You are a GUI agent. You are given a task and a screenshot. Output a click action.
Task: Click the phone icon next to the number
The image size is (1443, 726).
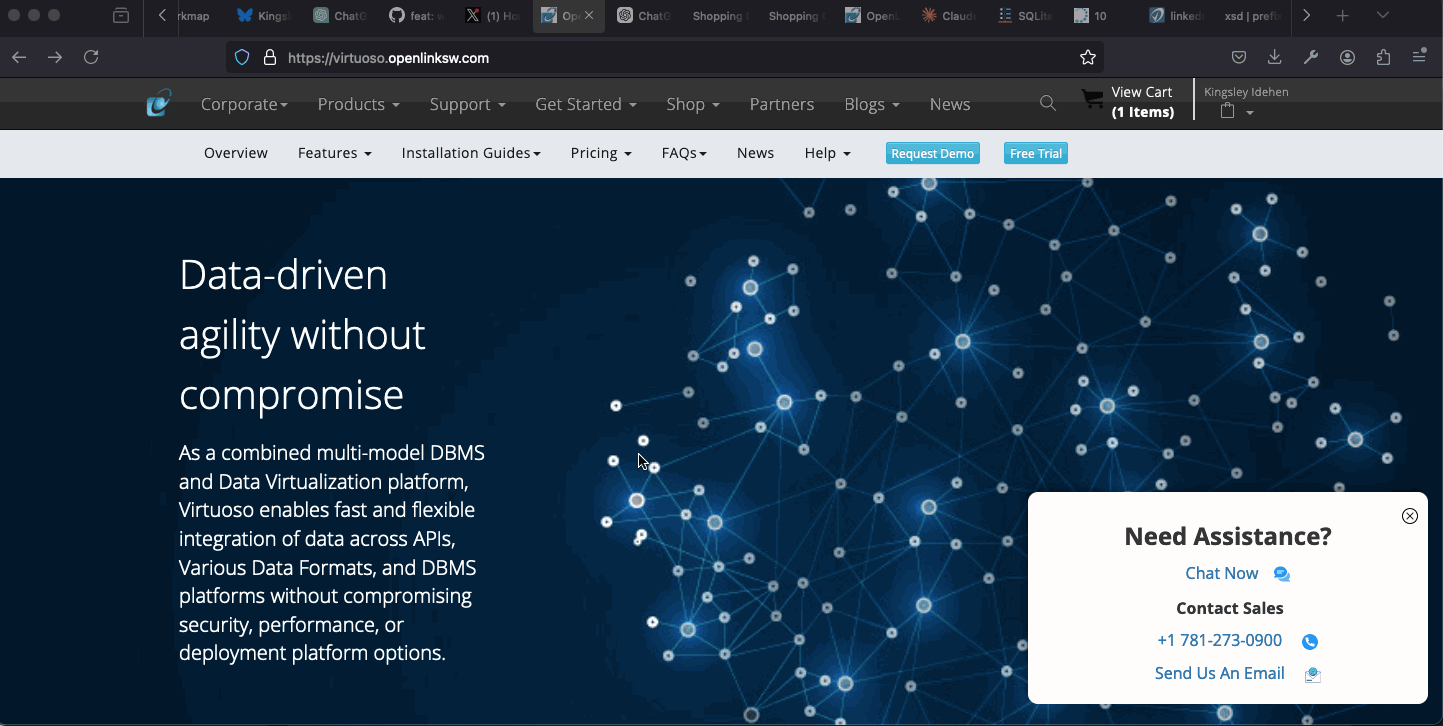click(x=1310, y=642)
